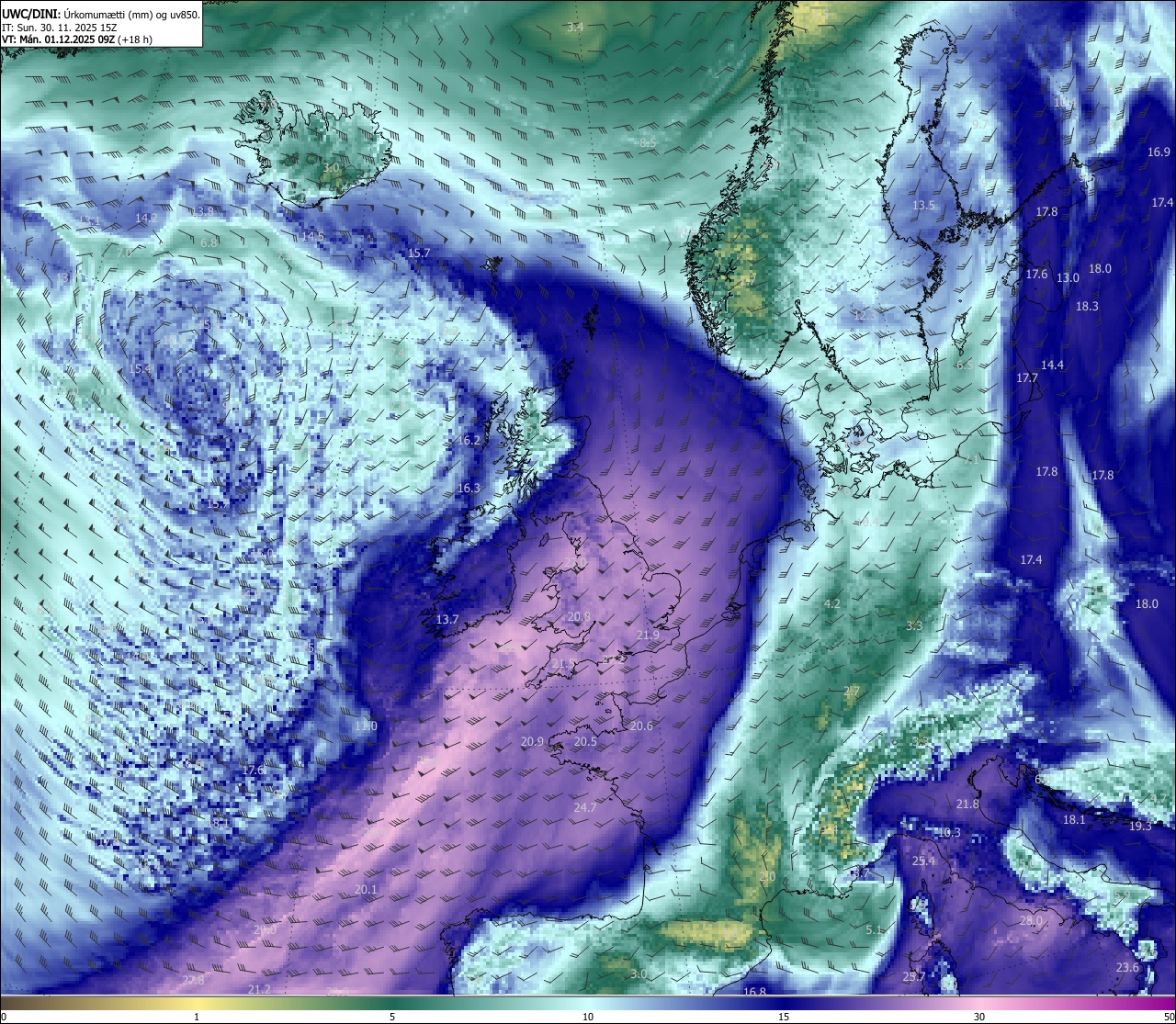The height and width of the screenshot is (1024, 1176).
Task: Click the map value '16.8' at the bottom
Action: tap(754, 993)
